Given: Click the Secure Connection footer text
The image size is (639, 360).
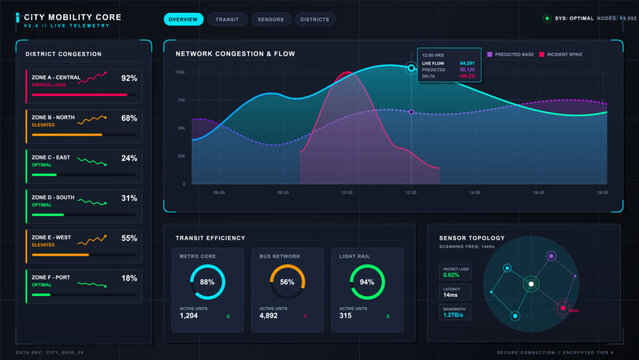Looking at the screenshot, I should (x=555, y=352).
